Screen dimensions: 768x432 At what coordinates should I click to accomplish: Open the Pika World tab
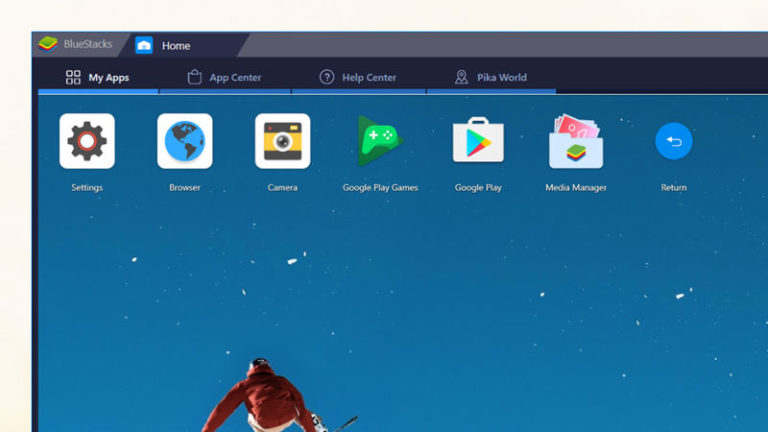tap(491, 77)
